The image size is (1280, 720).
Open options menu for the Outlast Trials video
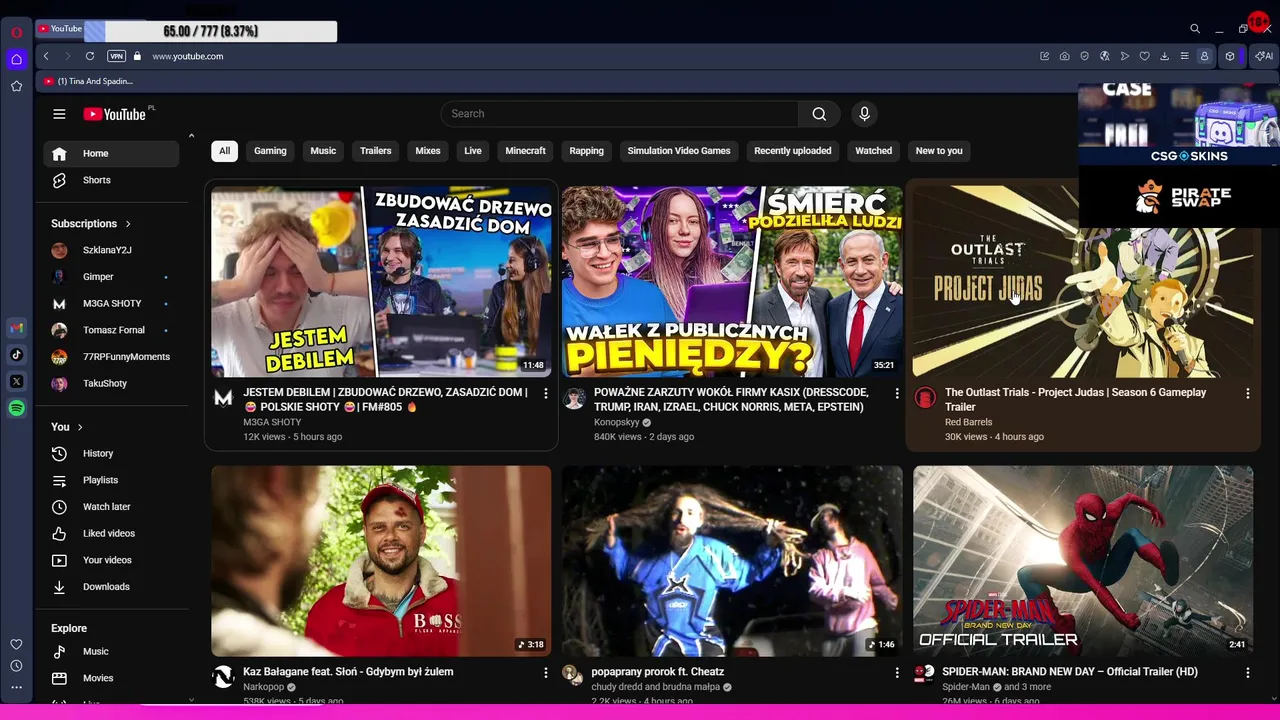pyautogui.click(x=1247, y=394)
